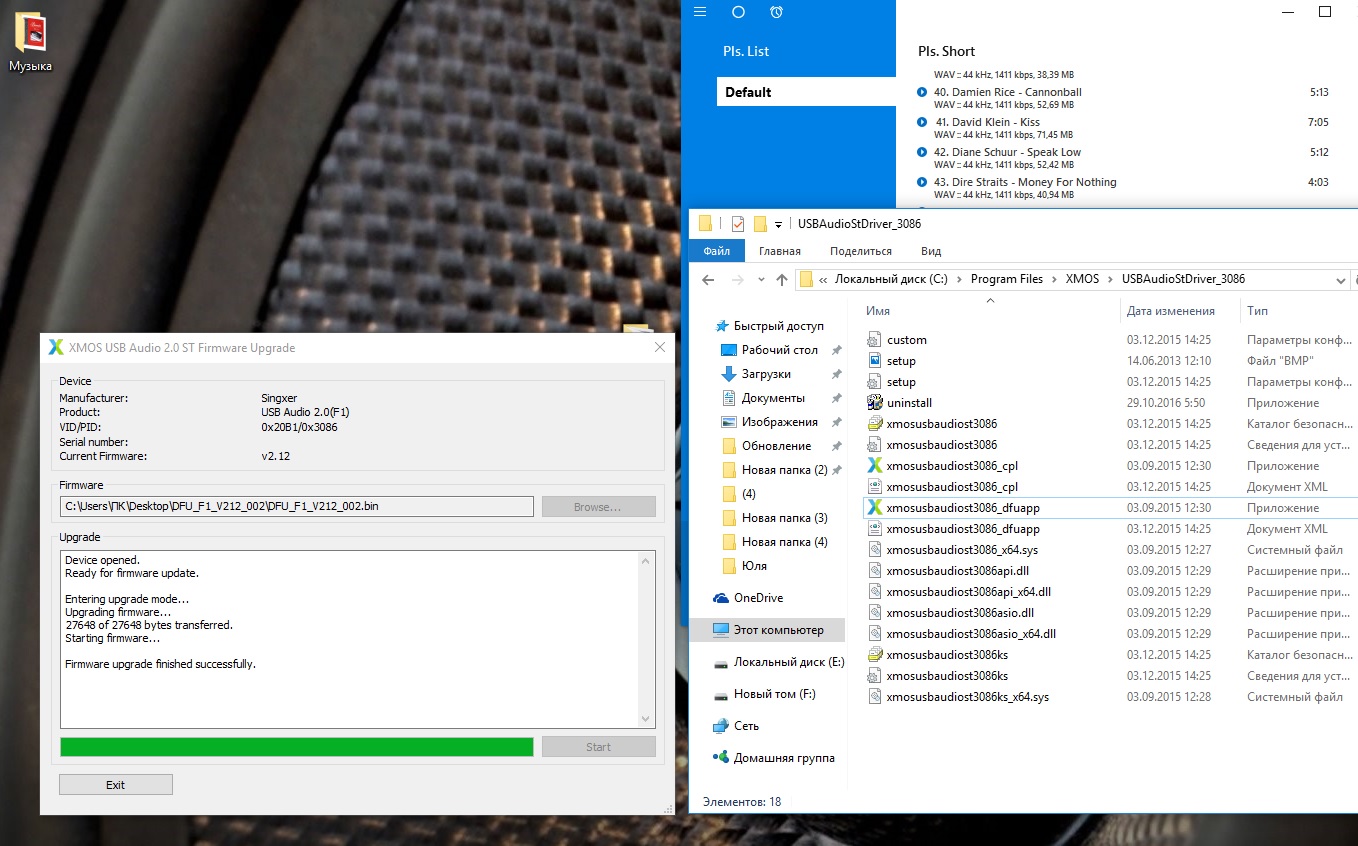The image size is (1358, 846).
Task: Select OneDrive cloud icon in navigation pane
Action: (721, 598)
